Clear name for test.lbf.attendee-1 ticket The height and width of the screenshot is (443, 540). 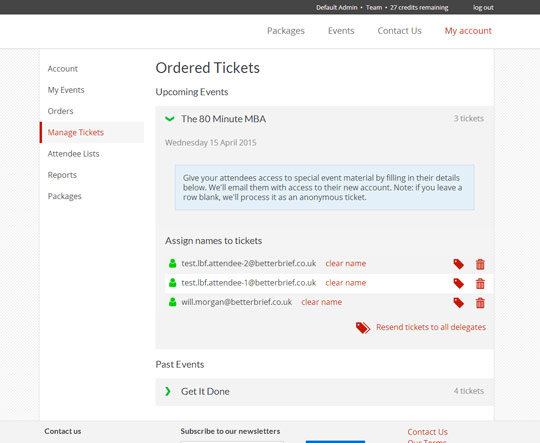click(x=346, y=283)
